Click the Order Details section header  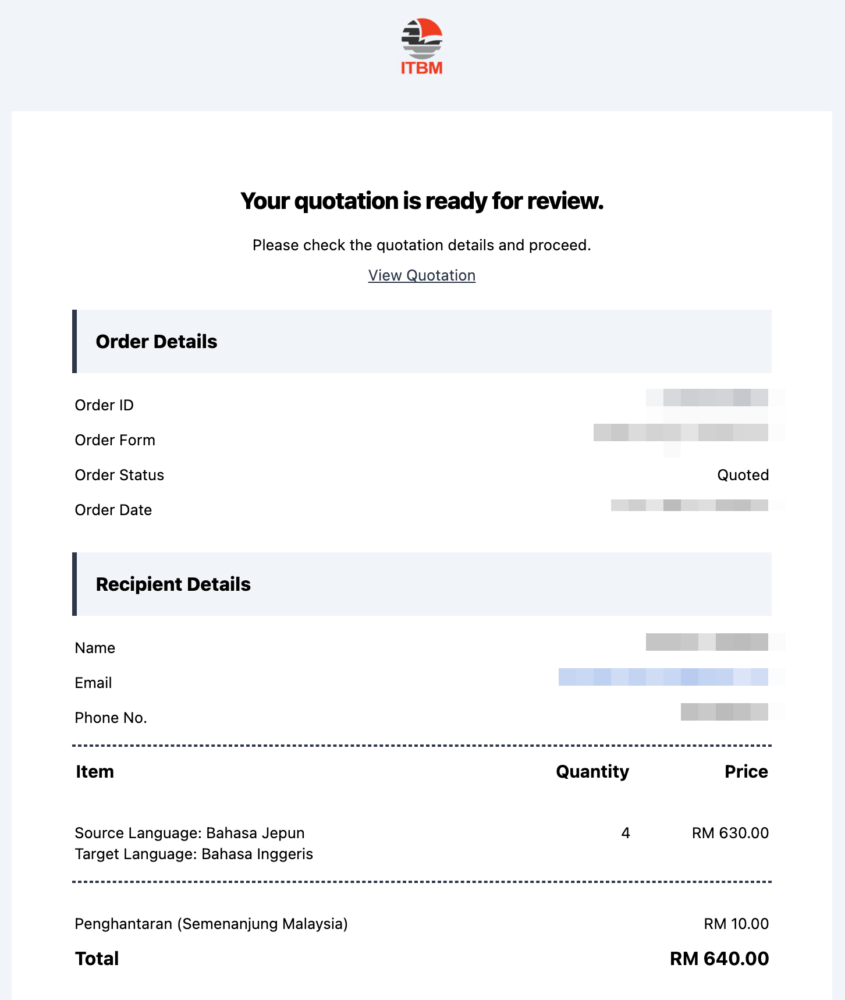[x=156, y=341]
